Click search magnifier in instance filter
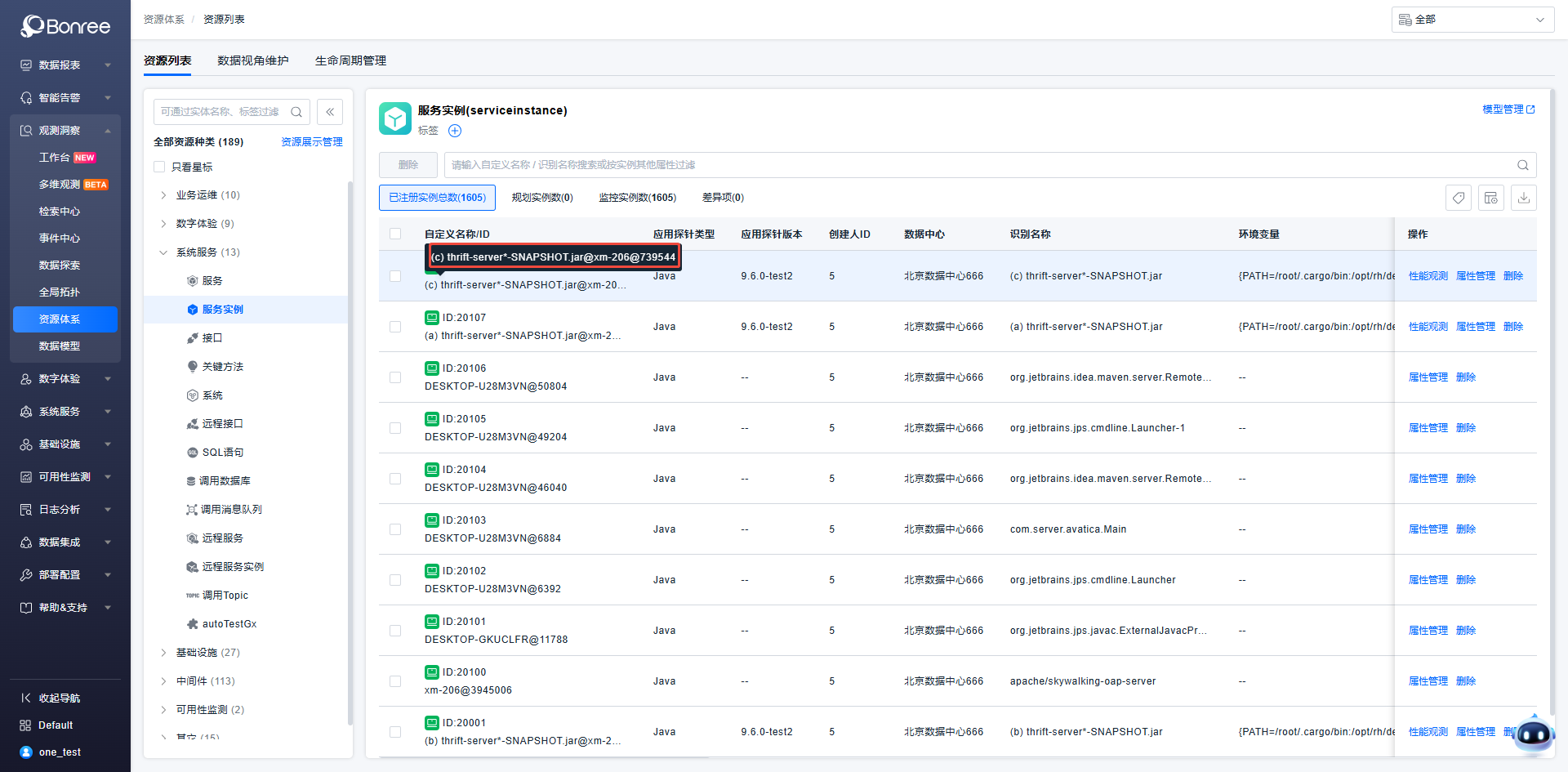The height and width of the screenshot is (772, 1568). 1522,165
